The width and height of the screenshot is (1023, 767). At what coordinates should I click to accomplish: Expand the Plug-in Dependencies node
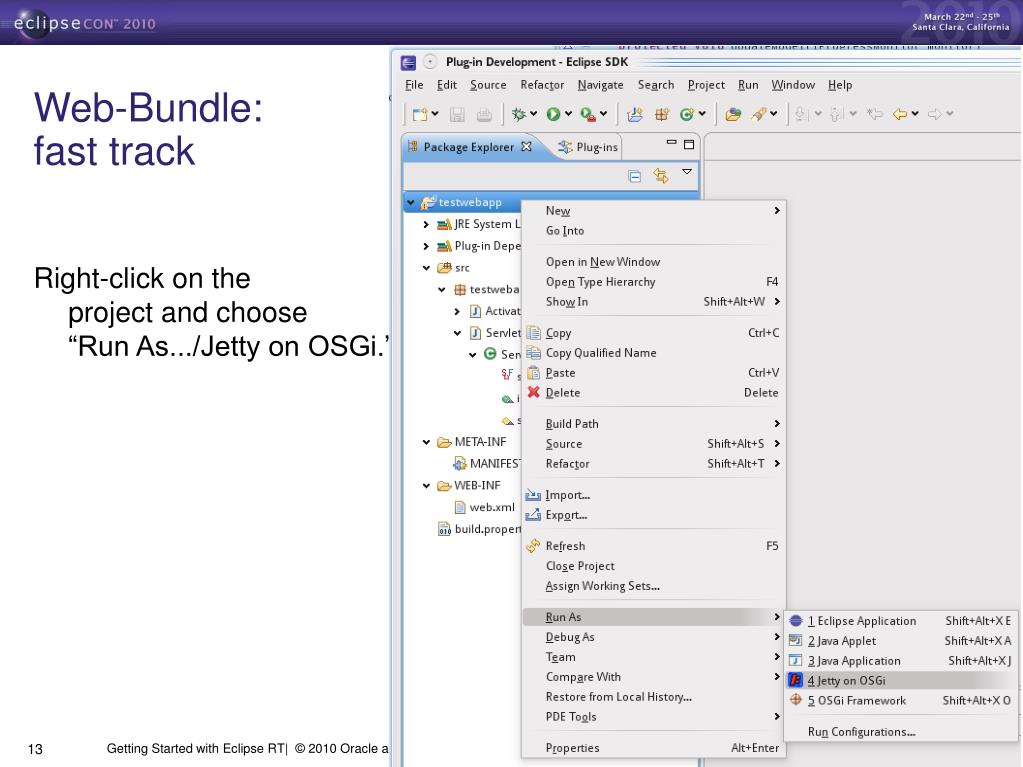point(426,247)
